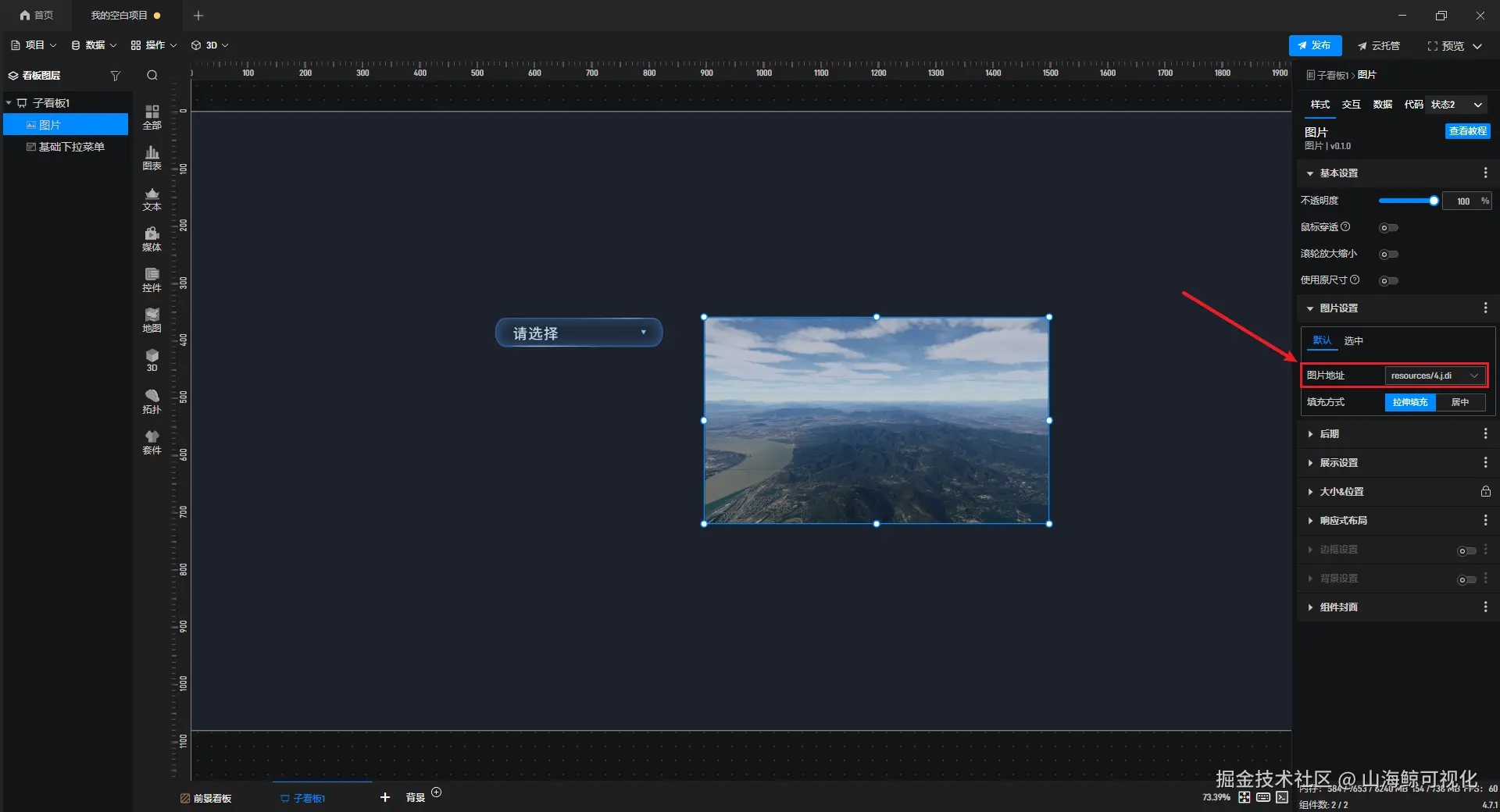
Task: Select 基础下拉菜单 layer in tree
Action: point(66,147)
